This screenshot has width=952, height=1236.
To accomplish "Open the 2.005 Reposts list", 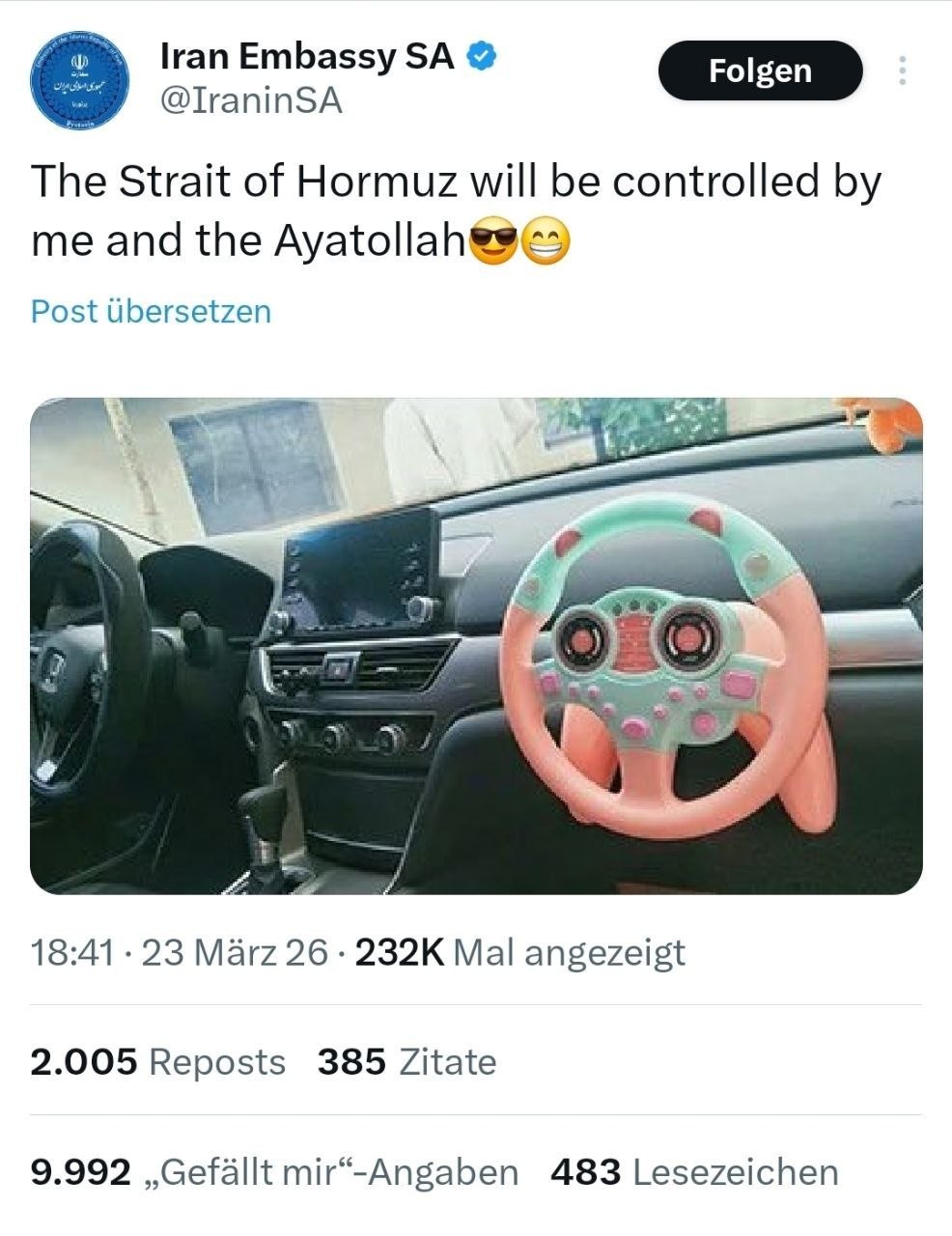I will (157, 1062).
